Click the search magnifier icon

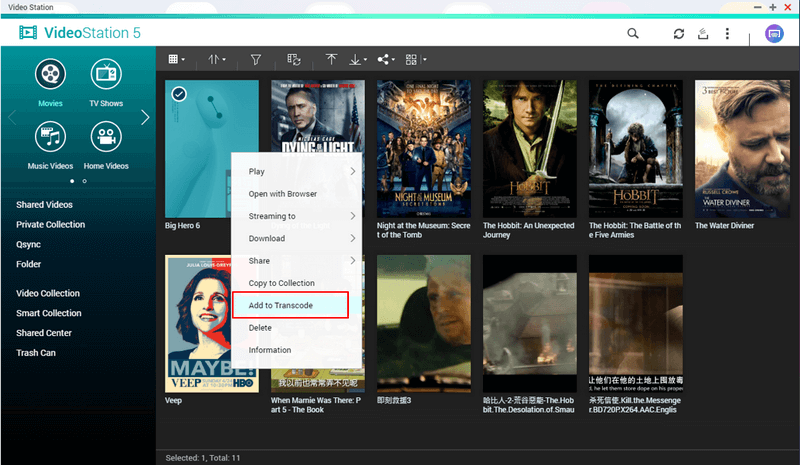click(x=633, y=34)
